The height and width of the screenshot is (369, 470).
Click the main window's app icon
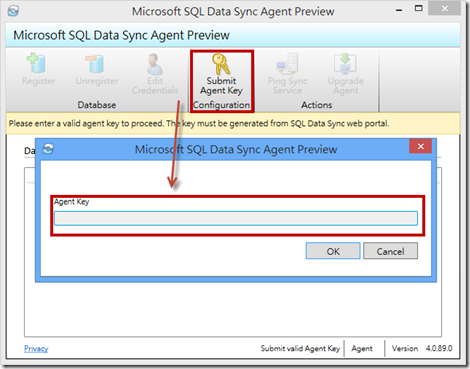coord(13,11)
